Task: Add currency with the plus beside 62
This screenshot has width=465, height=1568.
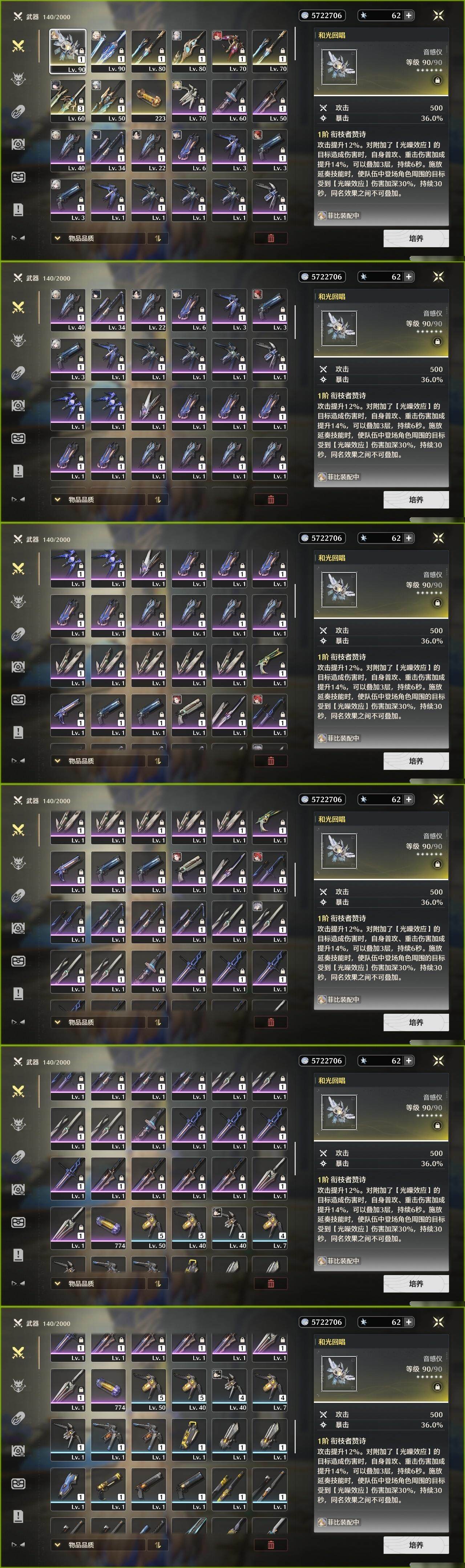Action: coord(408,15)
